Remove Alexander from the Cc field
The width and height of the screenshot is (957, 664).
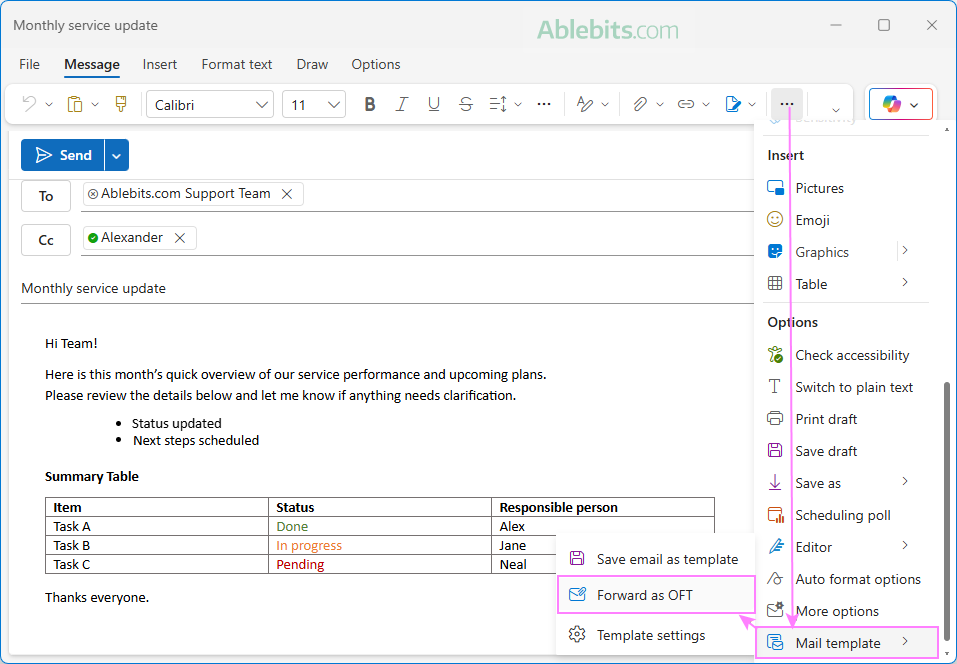click(179, 238)
